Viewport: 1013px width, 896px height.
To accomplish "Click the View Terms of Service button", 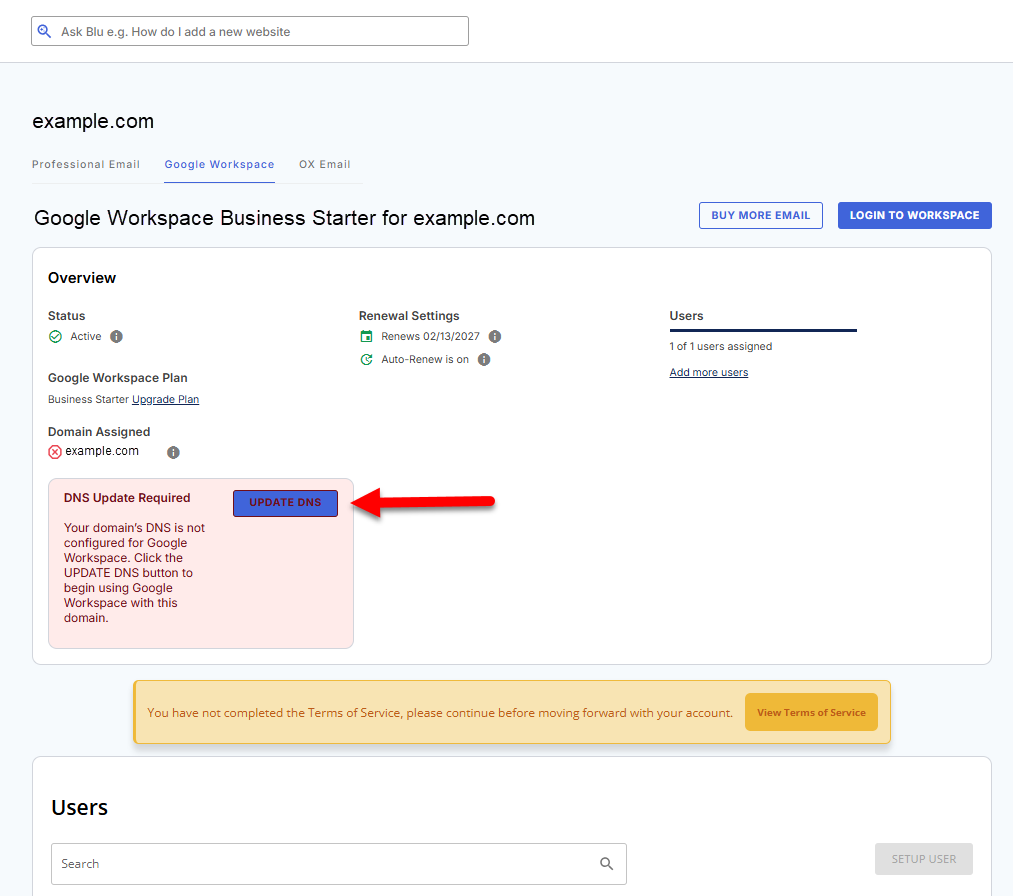I will [x=811, y=712].
